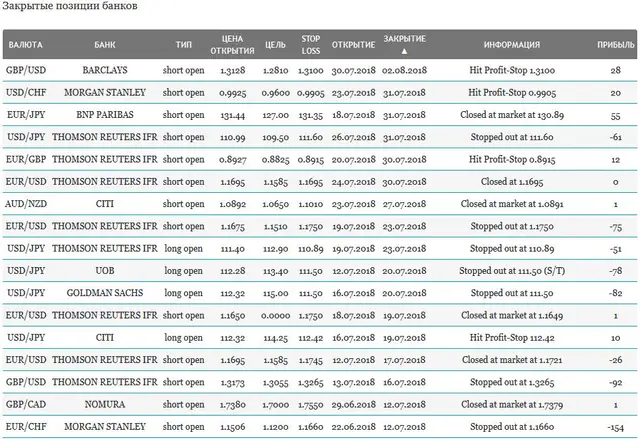This screenshot has width=640, height=439.
Task: Click EUR/CHF currency pair cell
Action: point(26,427)
